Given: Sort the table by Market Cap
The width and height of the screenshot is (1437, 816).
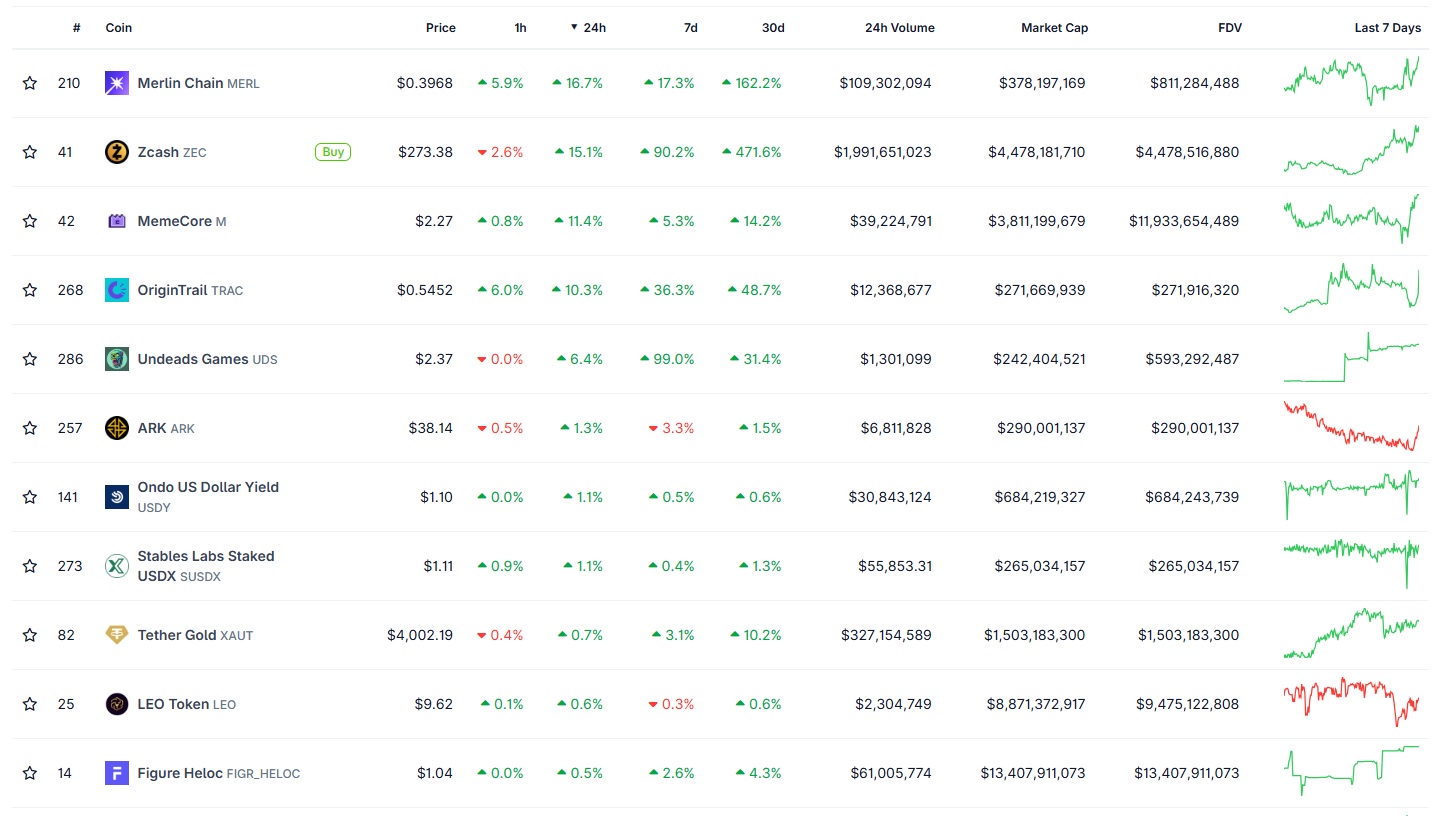Looking at the screenshot, I should pos(1054,28).
